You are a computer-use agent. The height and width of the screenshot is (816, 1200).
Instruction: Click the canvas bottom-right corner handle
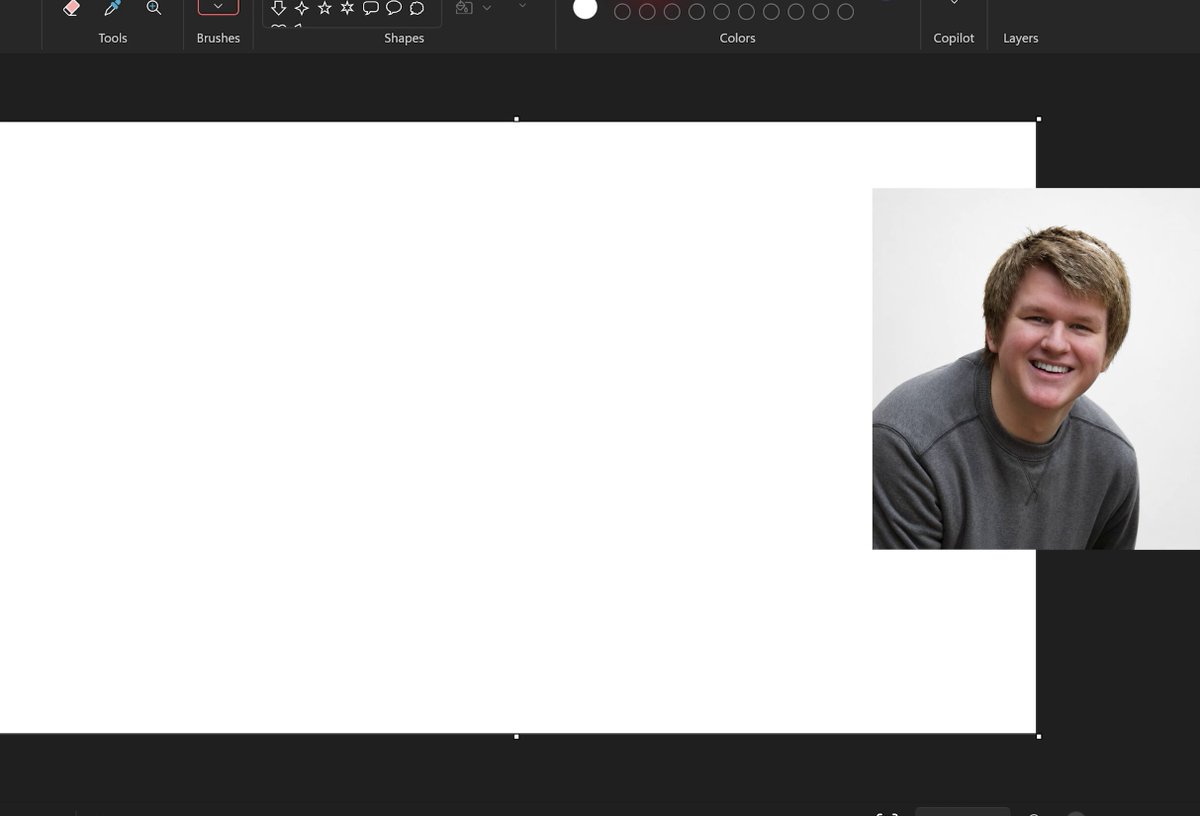(1039, 737)
